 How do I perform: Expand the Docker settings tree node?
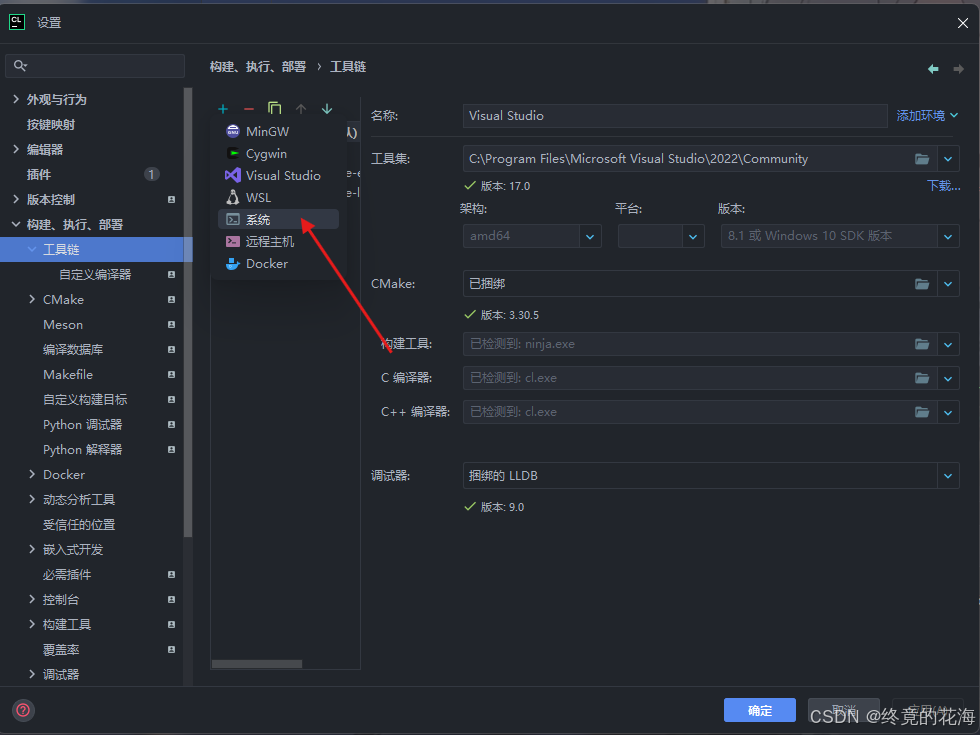pyautogui.click(x=32, y=474)
